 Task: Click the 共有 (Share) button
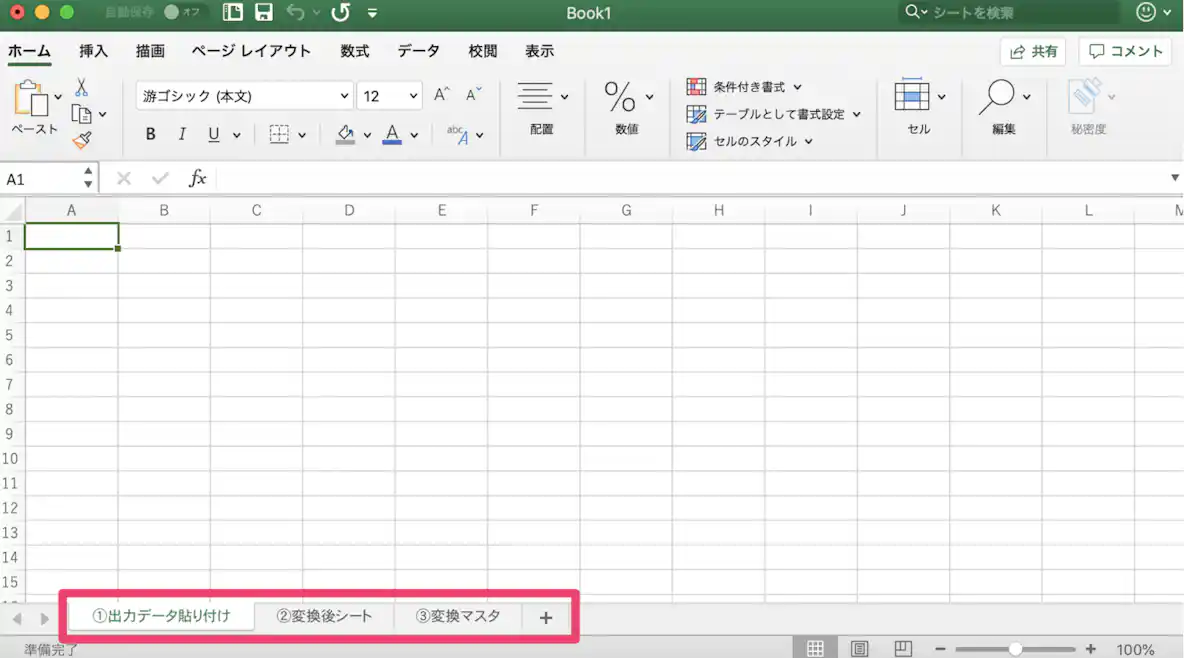point(1033,51)
